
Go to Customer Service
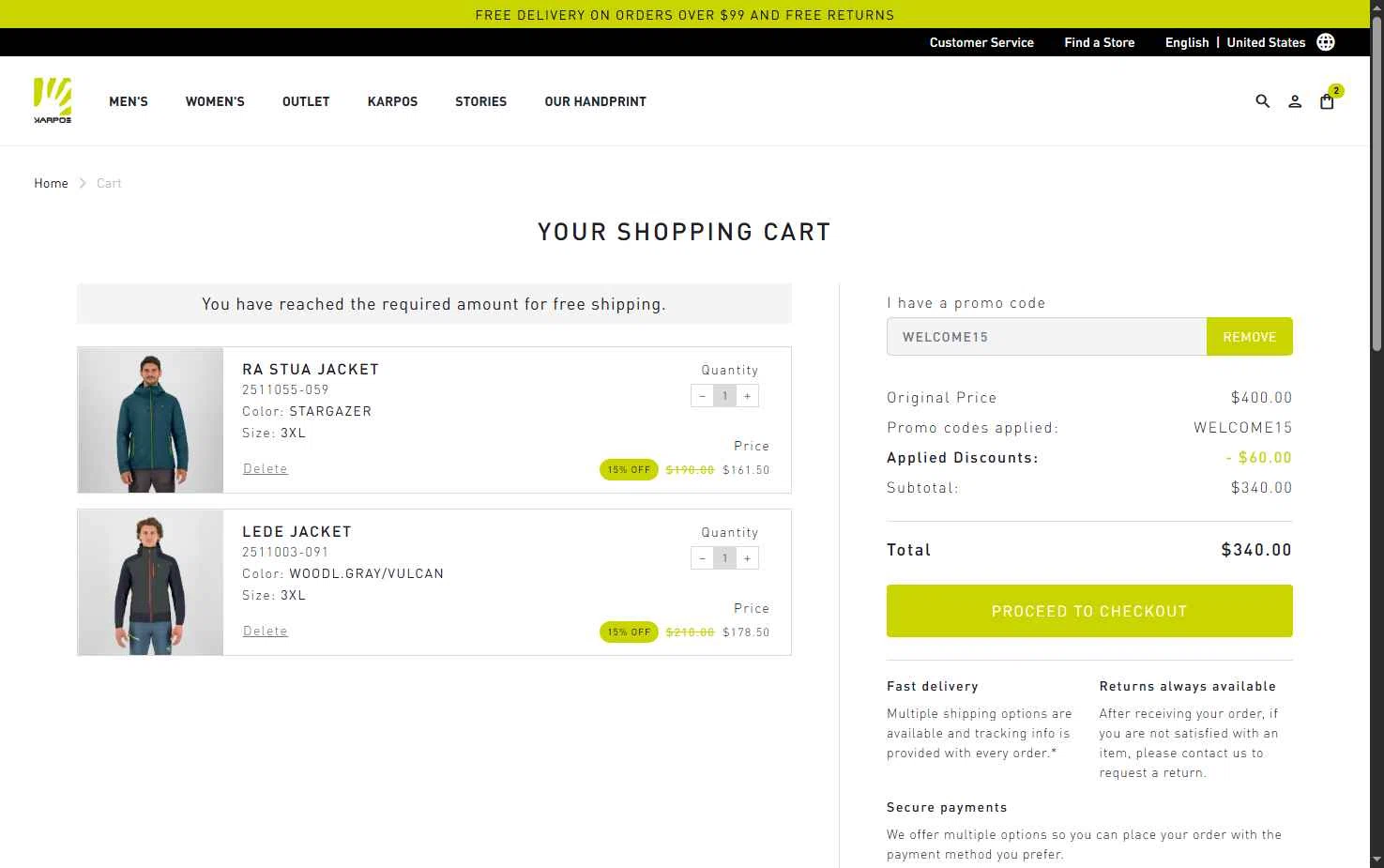[x=981, y=42]
